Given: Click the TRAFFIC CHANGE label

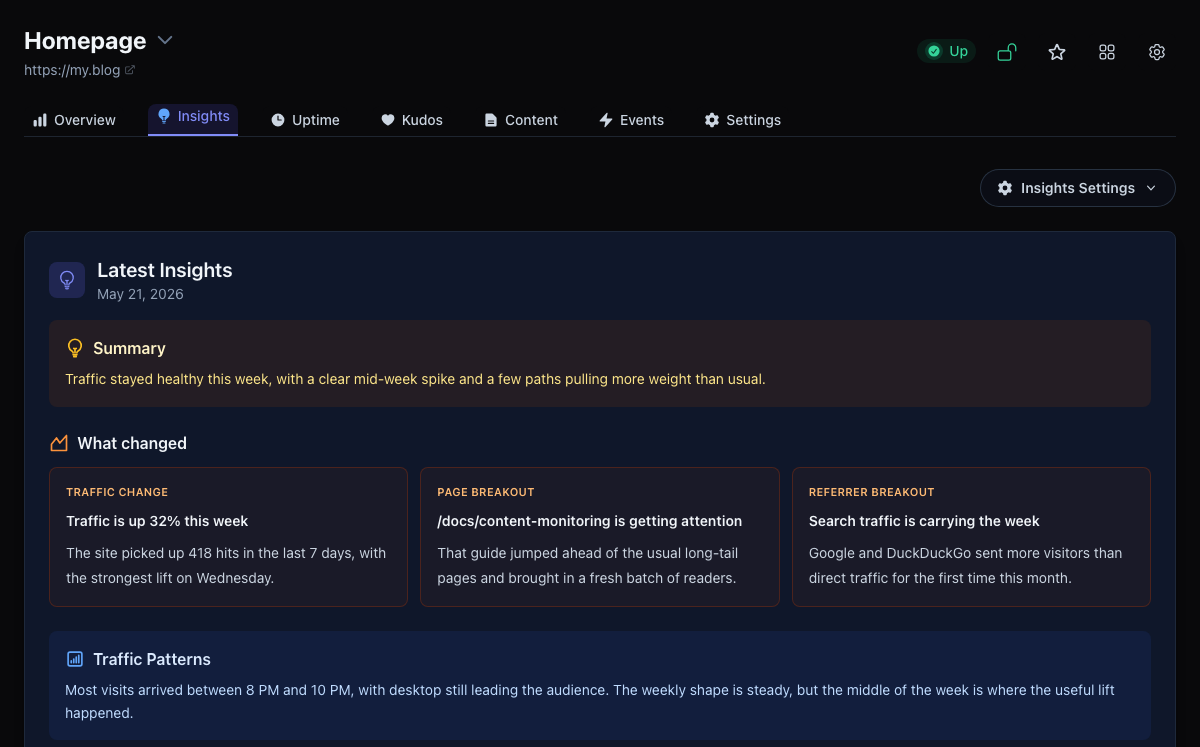Looking at the screenshot, I should tap(117, 492).
